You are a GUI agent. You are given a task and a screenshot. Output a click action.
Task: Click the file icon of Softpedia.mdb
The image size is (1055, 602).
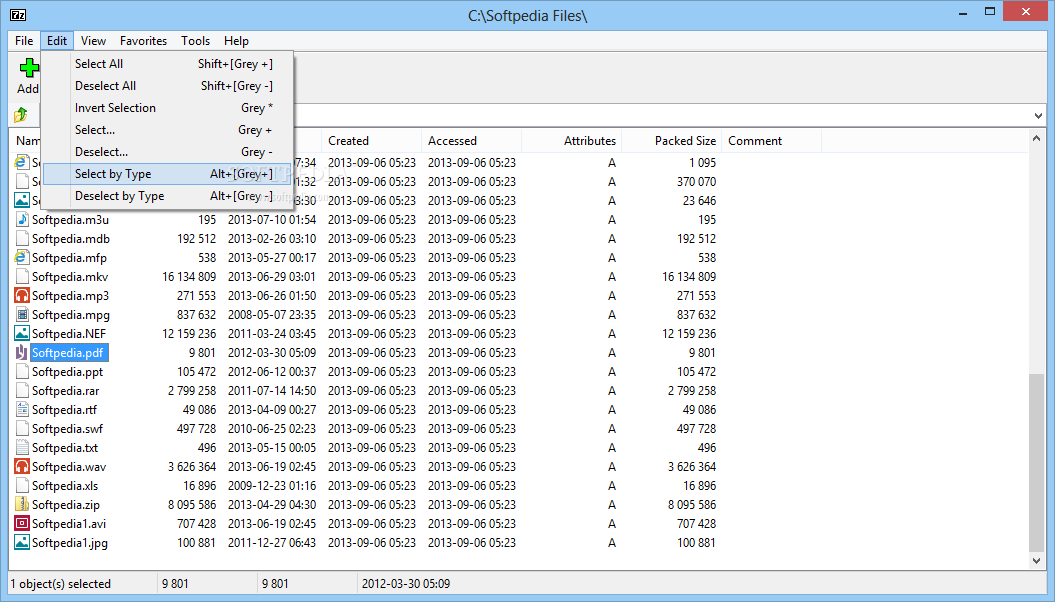(22, 238)
